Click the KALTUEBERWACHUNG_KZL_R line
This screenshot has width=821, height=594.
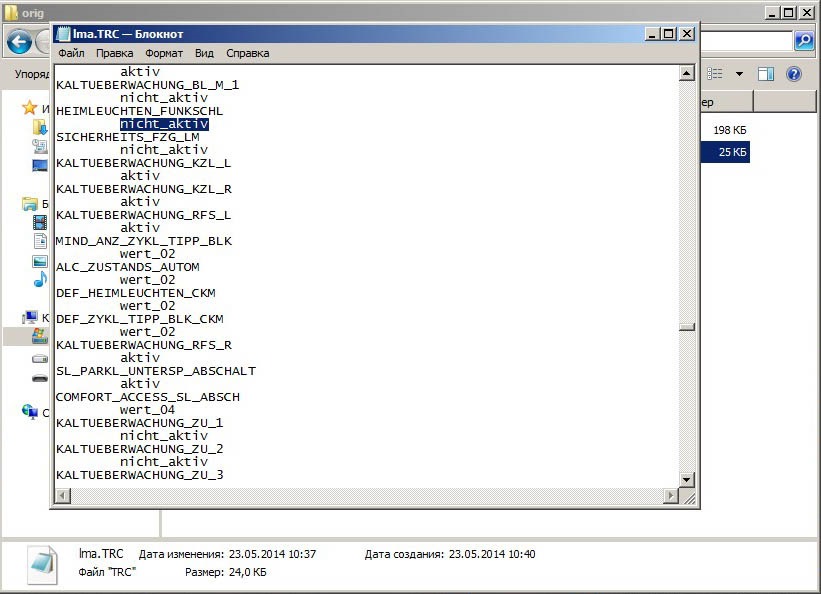click(143, 189)
